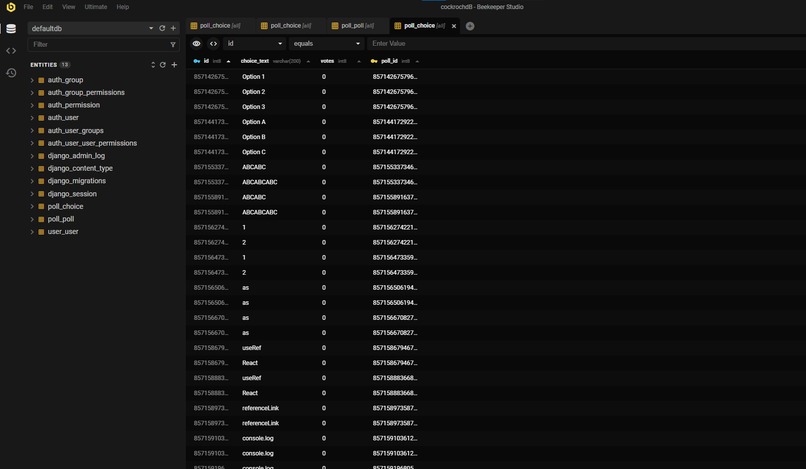The height and width of the screenshot is (469, 806).
Task: Switch to the poll_poll tab
Action: (x=357, y=26)
